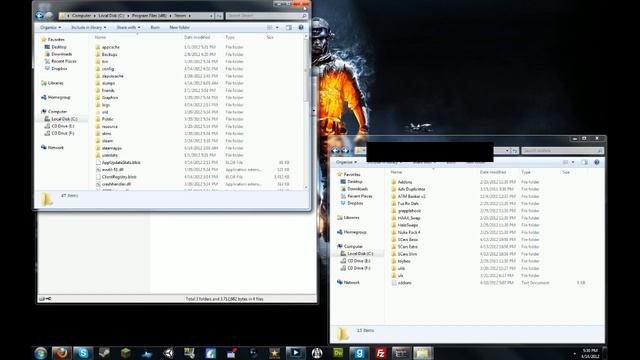
Task: Click Computer in Steam window address bar
Action: [82, 16]
